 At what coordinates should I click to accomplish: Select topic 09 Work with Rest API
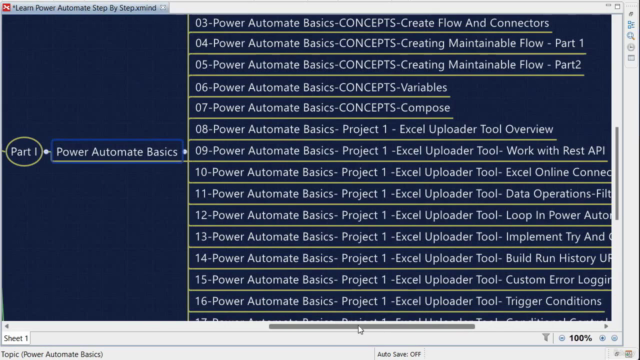400,151
